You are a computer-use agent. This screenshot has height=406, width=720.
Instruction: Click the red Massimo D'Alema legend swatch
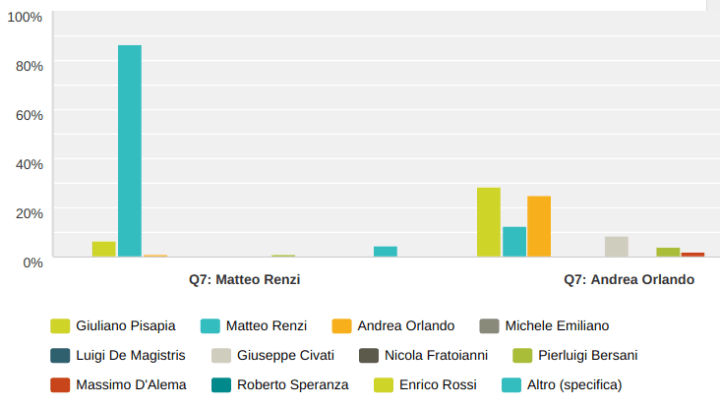pyautogui.click(x=60, y=384)
